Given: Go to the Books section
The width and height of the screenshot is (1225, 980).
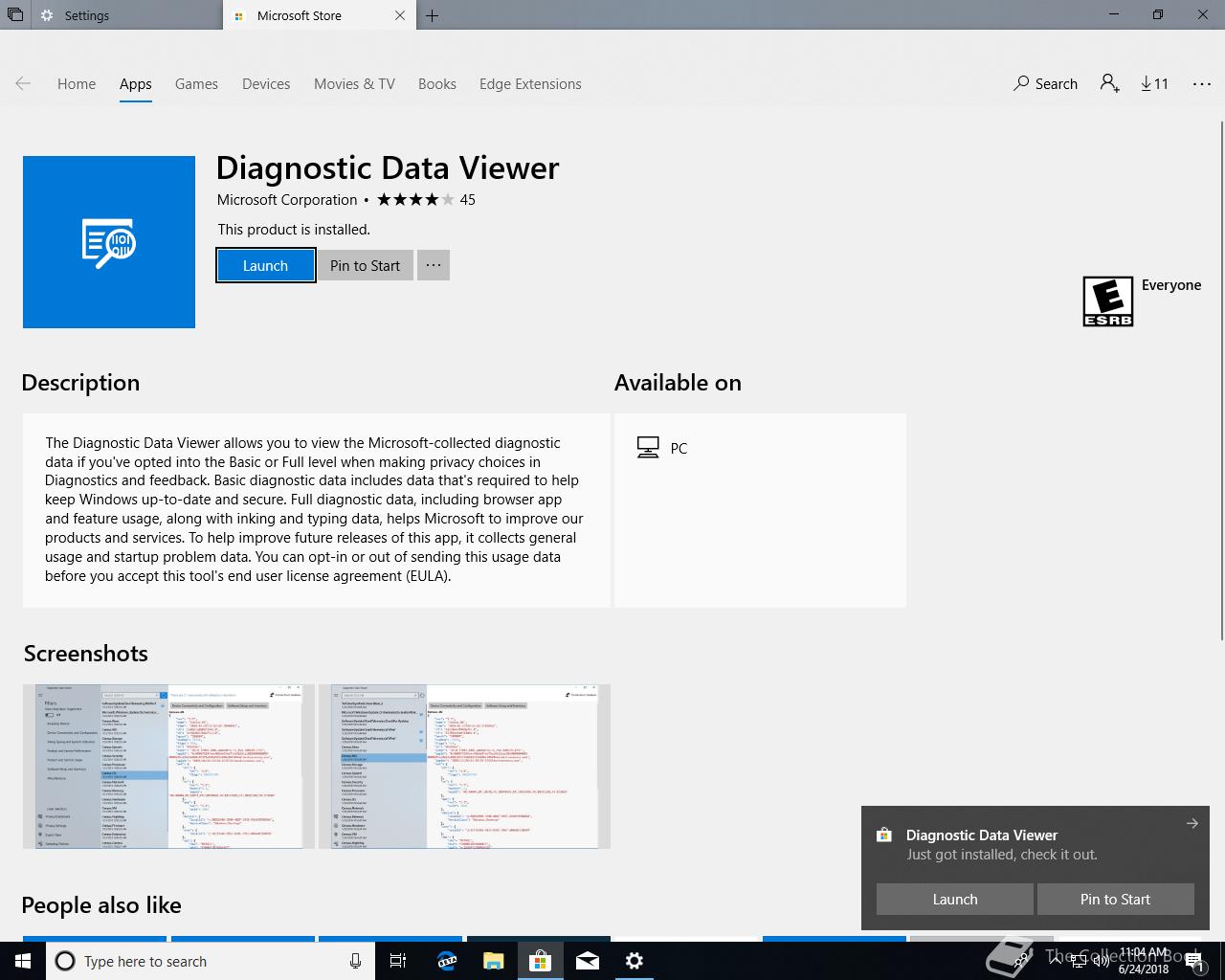Looking at the screenshot, I should (437, 84).
